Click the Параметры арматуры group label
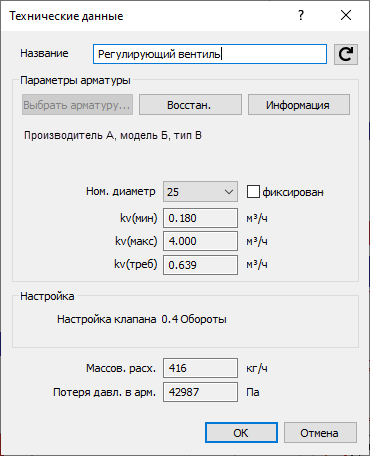Screen dimensions: 370x456 click(75, 80)
